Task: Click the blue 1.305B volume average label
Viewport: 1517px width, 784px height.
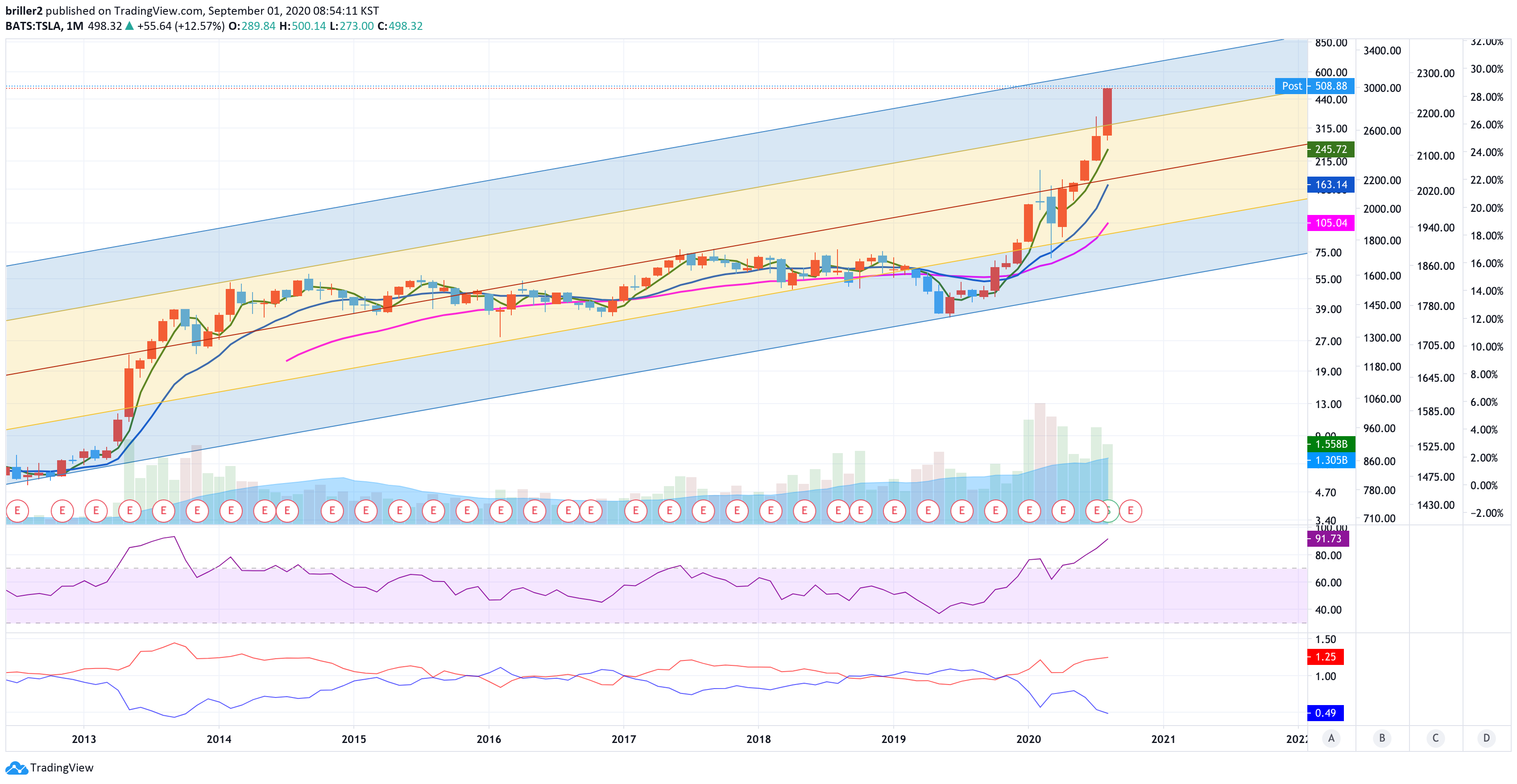Action: tap(1331, 460)
